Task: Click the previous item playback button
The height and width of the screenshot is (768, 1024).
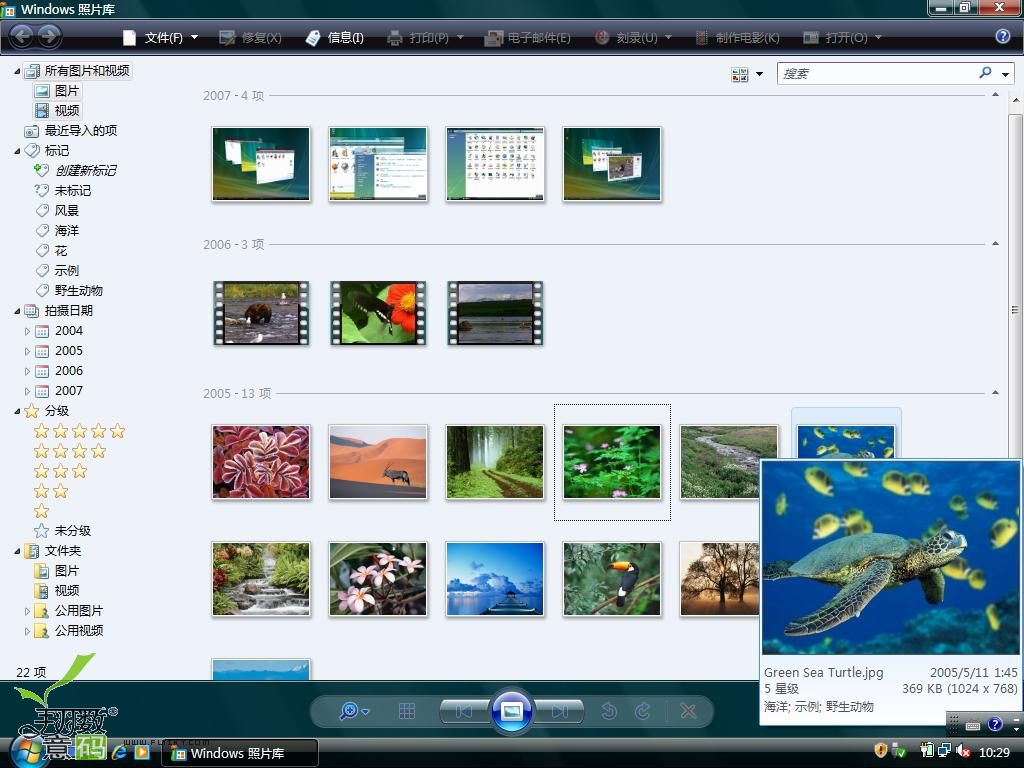Action: (x=465, y=711)
